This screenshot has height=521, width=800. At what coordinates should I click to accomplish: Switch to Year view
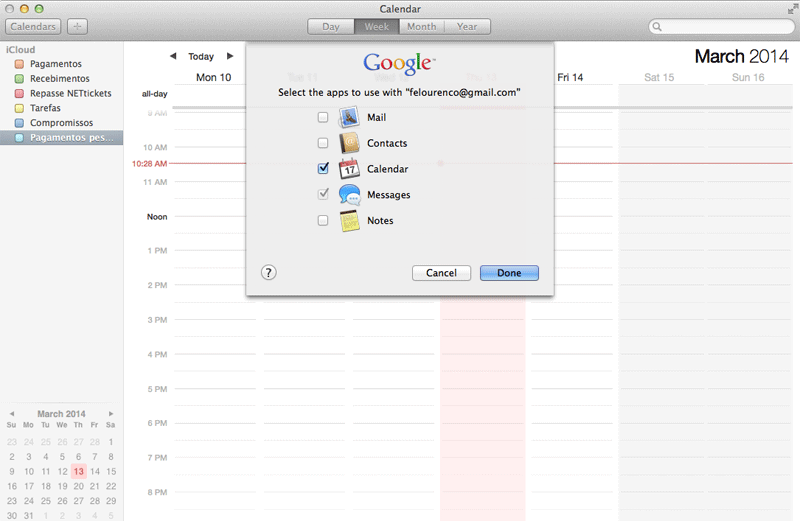[467, 27]
